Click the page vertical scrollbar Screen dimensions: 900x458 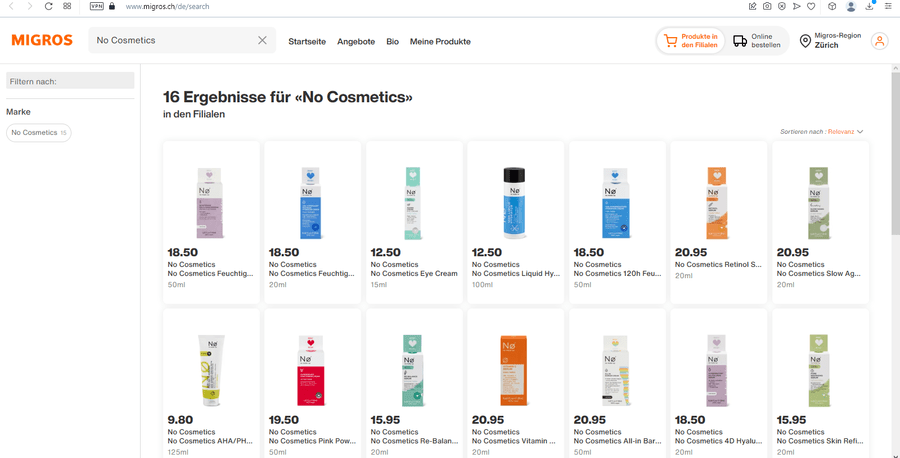[x=895, y=153]
